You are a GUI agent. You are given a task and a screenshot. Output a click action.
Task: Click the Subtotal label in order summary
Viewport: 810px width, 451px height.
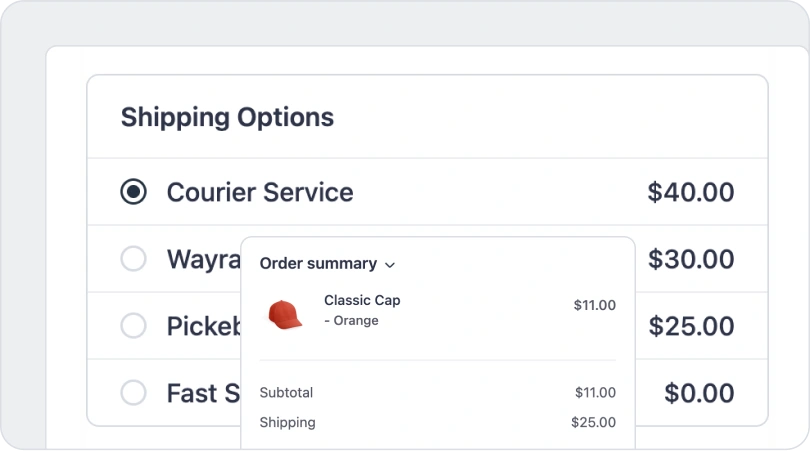pyautogui.click(x=286, y=392)
